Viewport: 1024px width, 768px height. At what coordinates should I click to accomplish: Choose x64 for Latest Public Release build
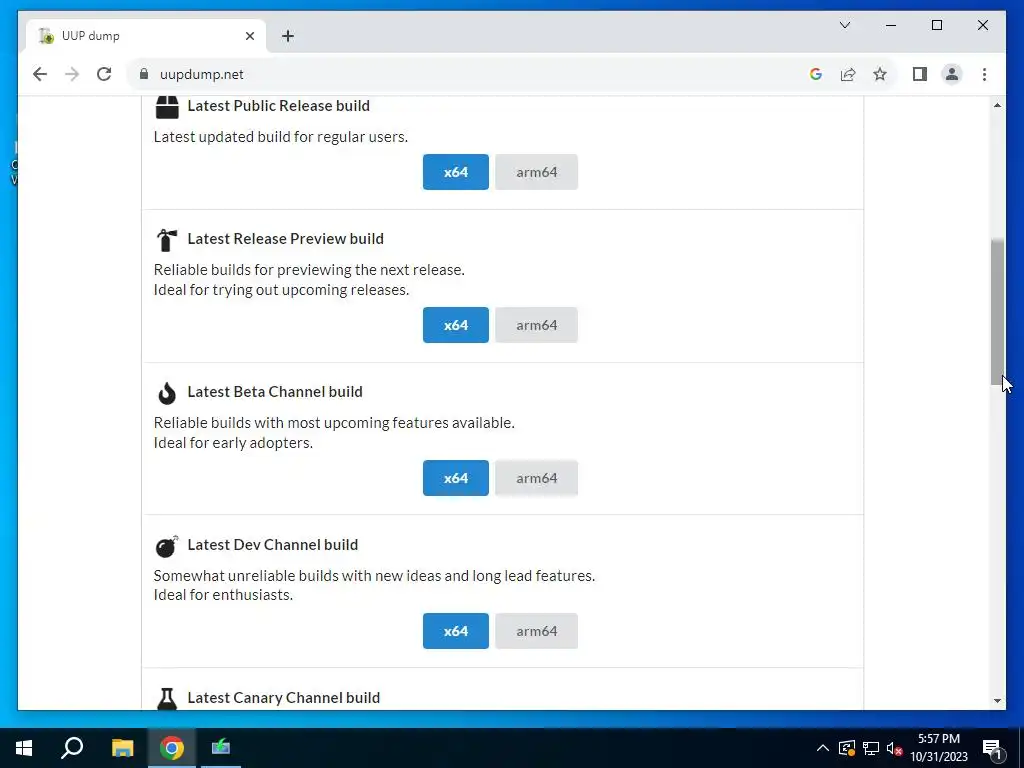(x=456, y=172)
